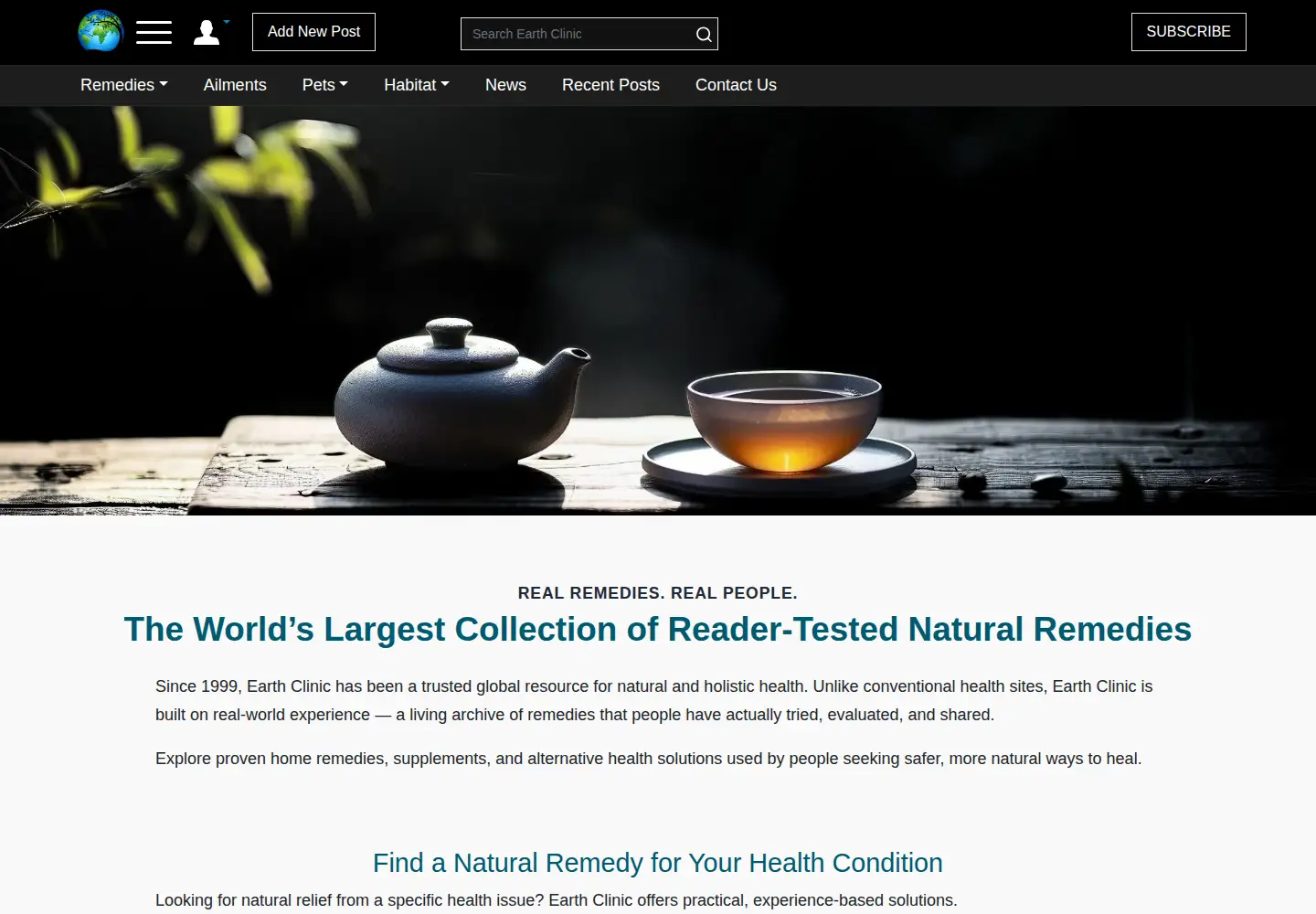Go to the News page
This screenshot has height=914, width=1316.
point(505,85)
